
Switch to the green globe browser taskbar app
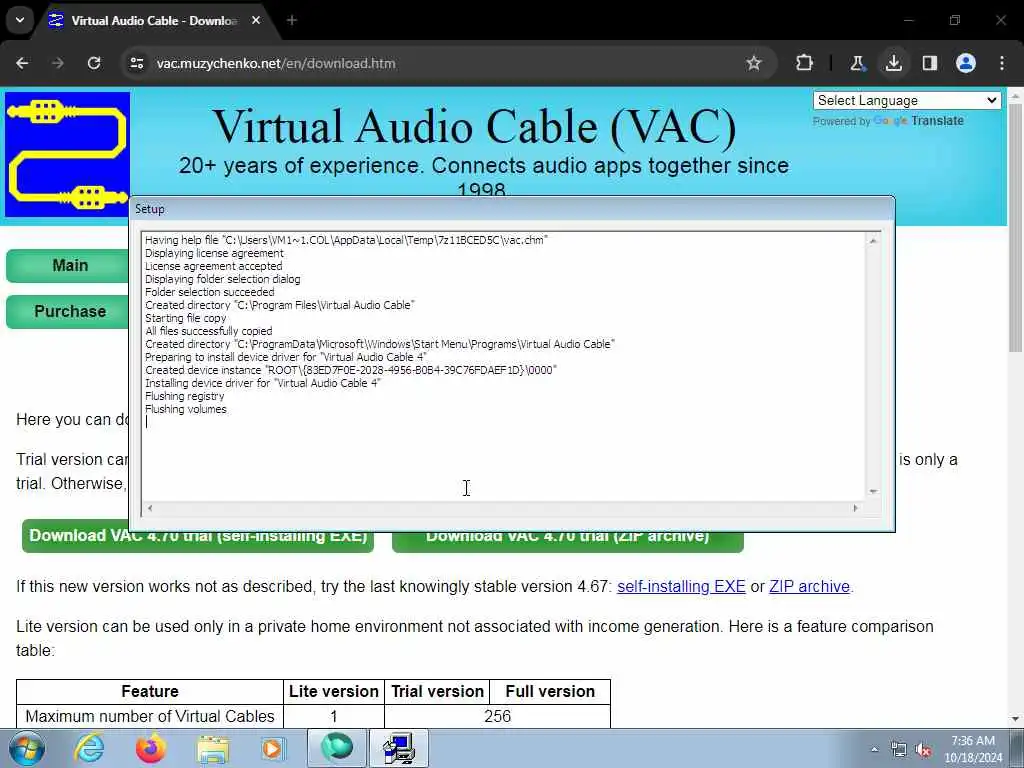(x=337, y=748)
